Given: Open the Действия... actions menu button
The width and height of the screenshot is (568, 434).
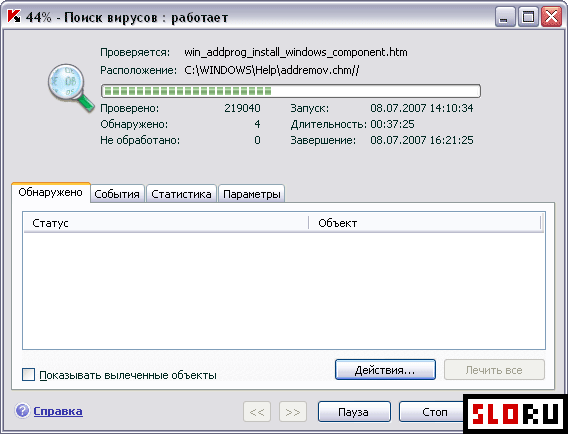Looking at the screenshot, I should click(385, 370).
